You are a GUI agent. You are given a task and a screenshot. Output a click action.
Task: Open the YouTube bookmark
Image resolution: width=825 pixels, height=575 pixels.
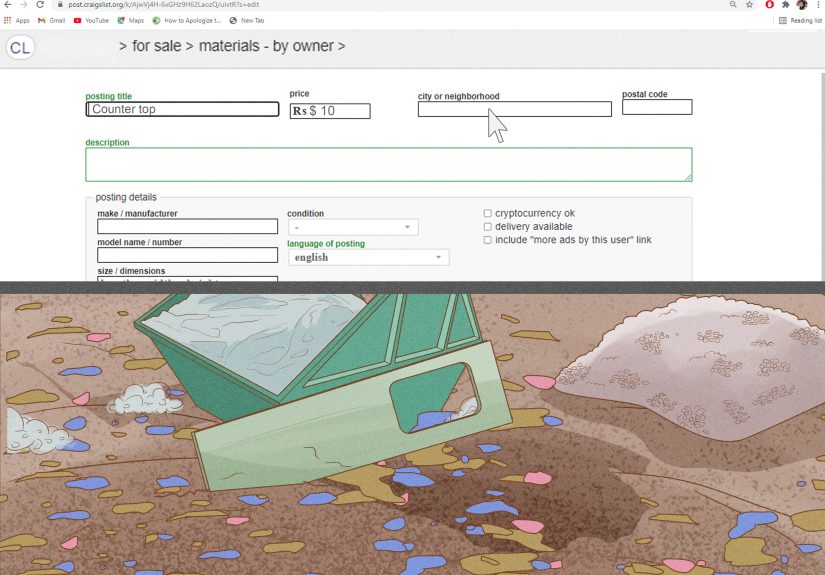click(x=91, y=20)
